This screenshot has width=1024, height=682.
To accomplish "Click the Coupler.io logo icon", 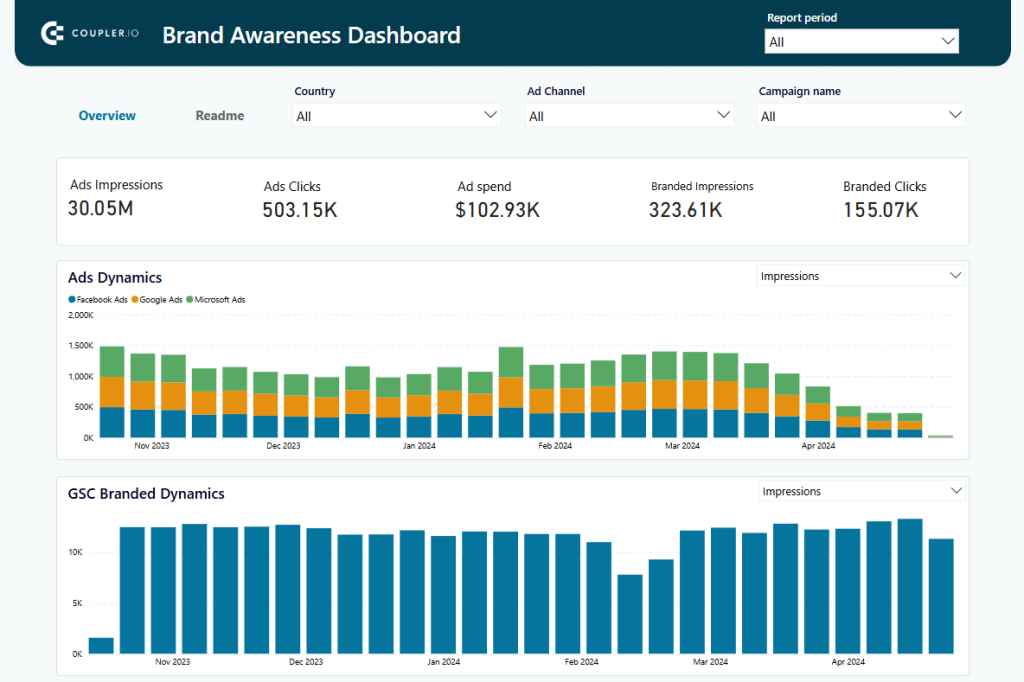I will point(52,33).
